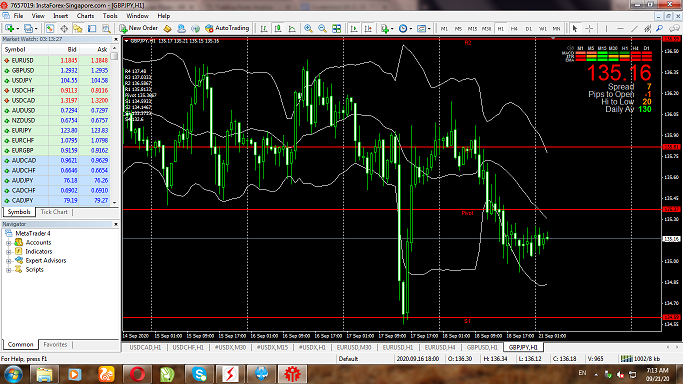Screen dimensions: 683x384
Task: Open Skype from the taskbar
Action: (x=199, y=374)
